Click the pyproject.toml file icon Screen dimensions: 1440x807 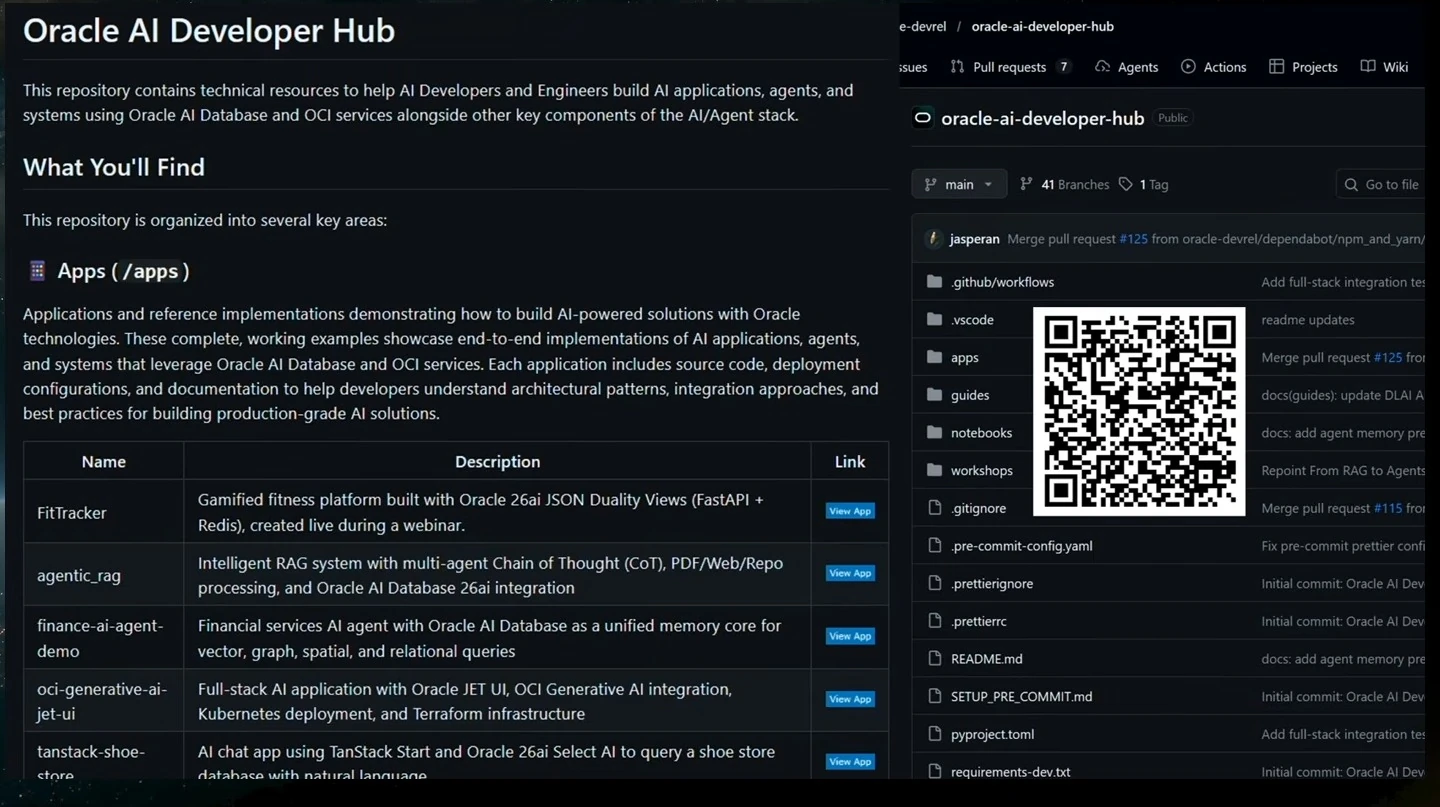pyautogui.click(x=934, y=734)
